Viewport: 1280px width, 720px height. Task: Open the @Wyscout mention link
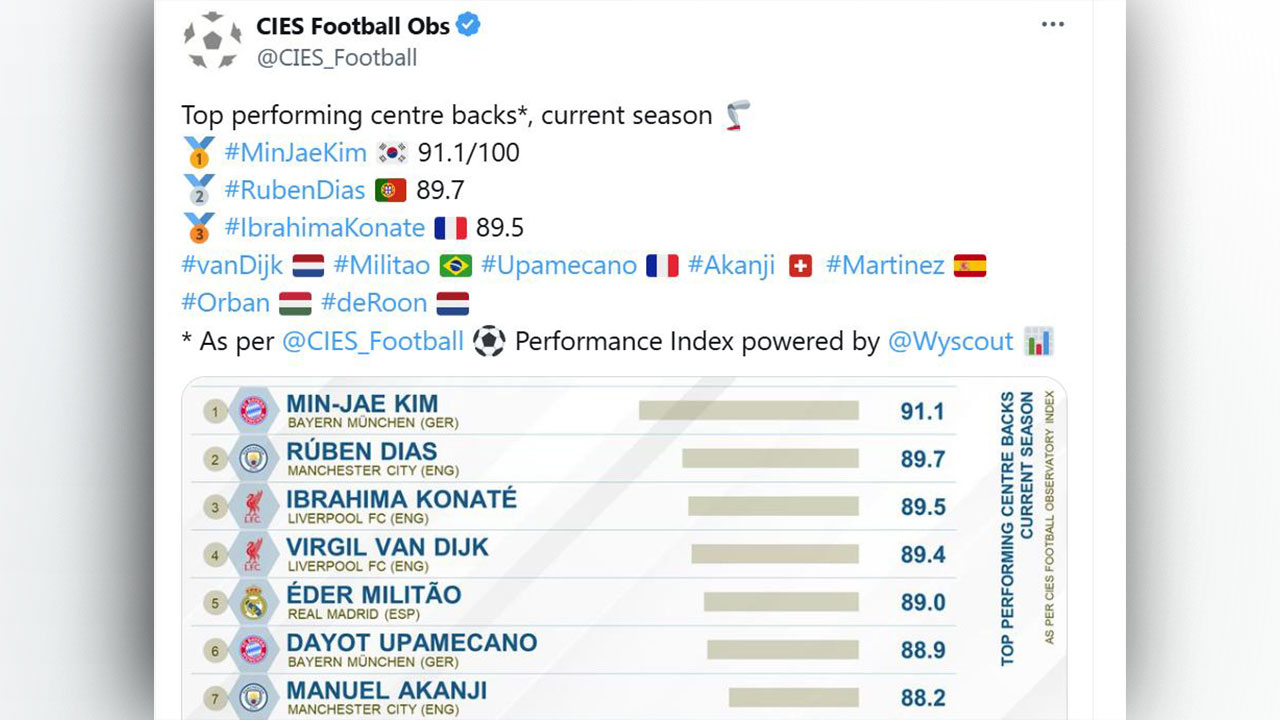pos(950,342)
